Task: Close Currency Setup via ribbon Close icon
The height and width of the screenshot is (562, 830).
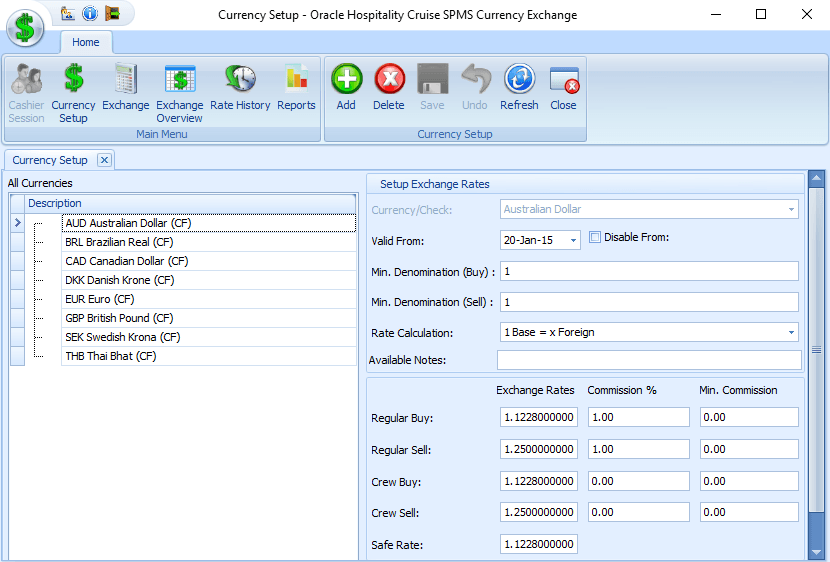Action: coord(564,87)
